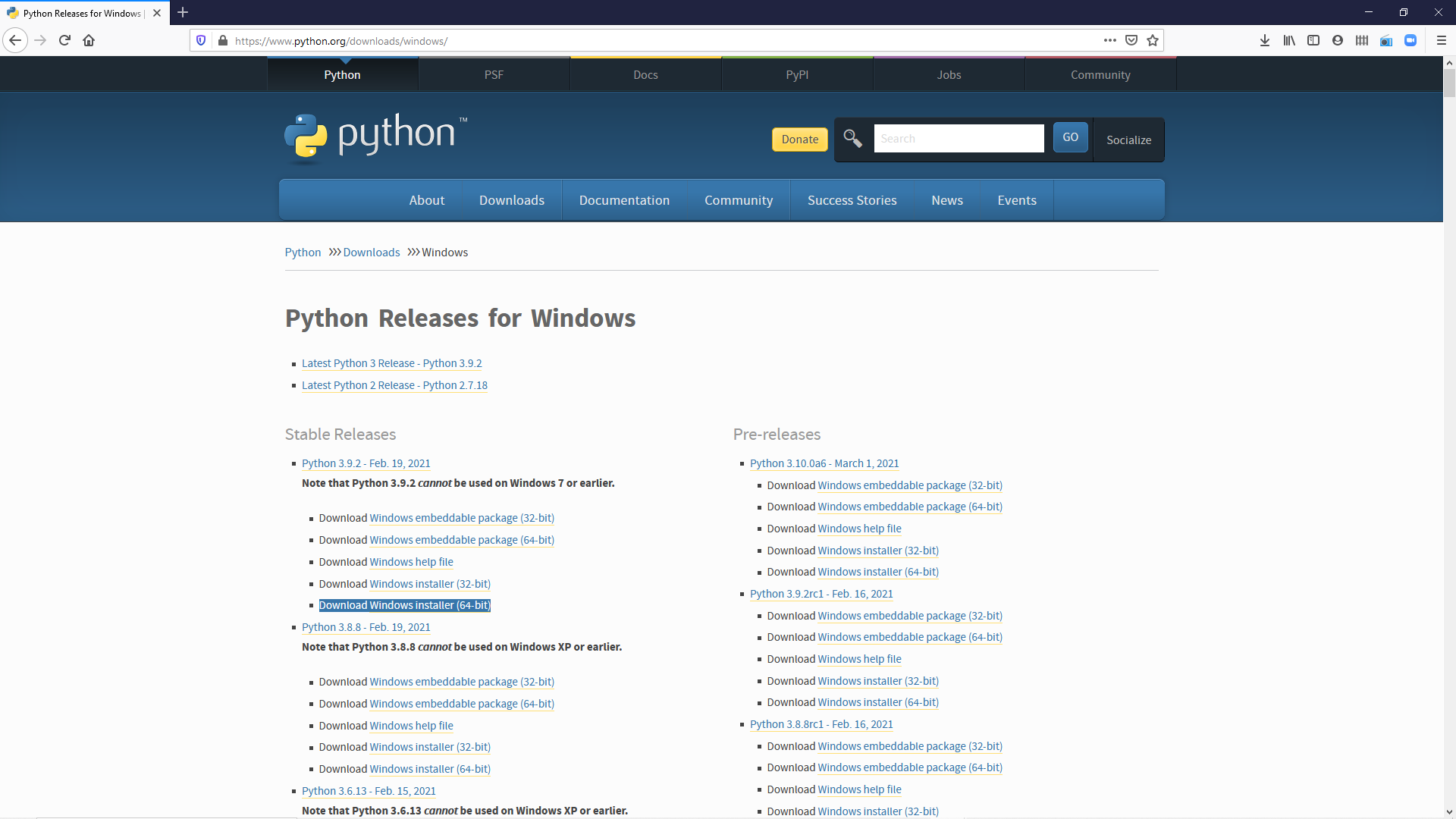This screenshot has width=1456, height=819.
Task: Open Python 3.8.8rc1 - Feb. 16, 2021
Action: [821, 724]
